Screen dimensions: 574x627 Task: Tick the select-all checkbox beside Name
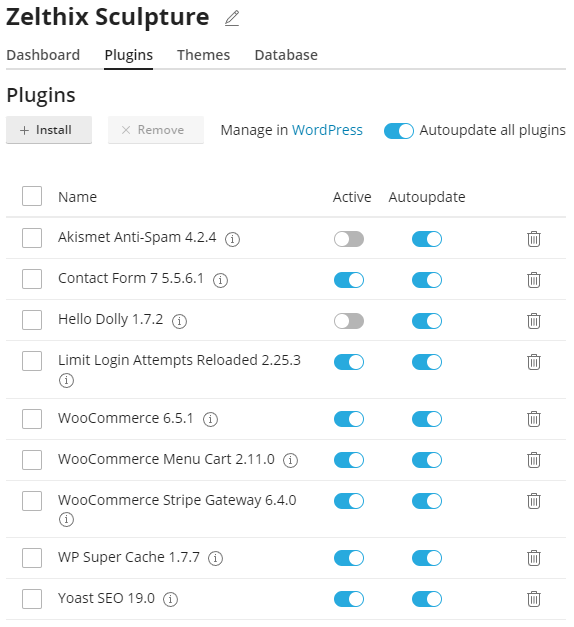tap(32, 196)
